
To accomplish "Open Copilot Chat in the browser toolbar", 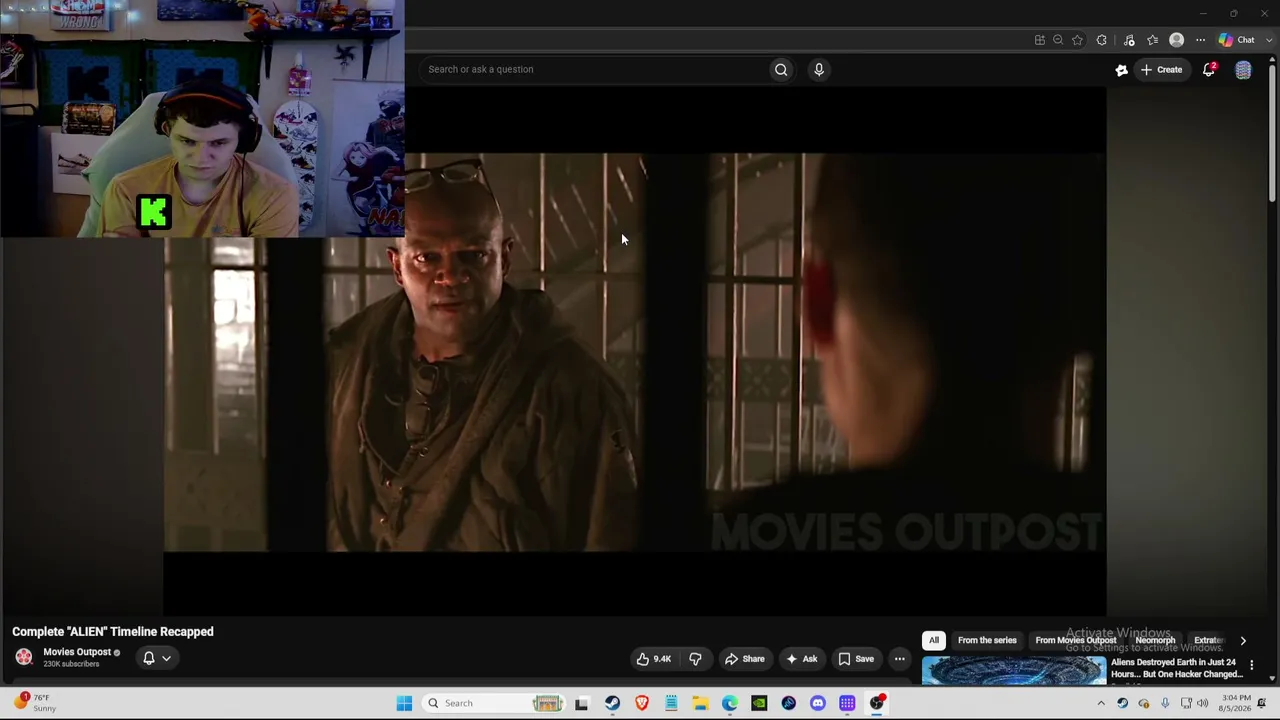I will (1237, 40).
